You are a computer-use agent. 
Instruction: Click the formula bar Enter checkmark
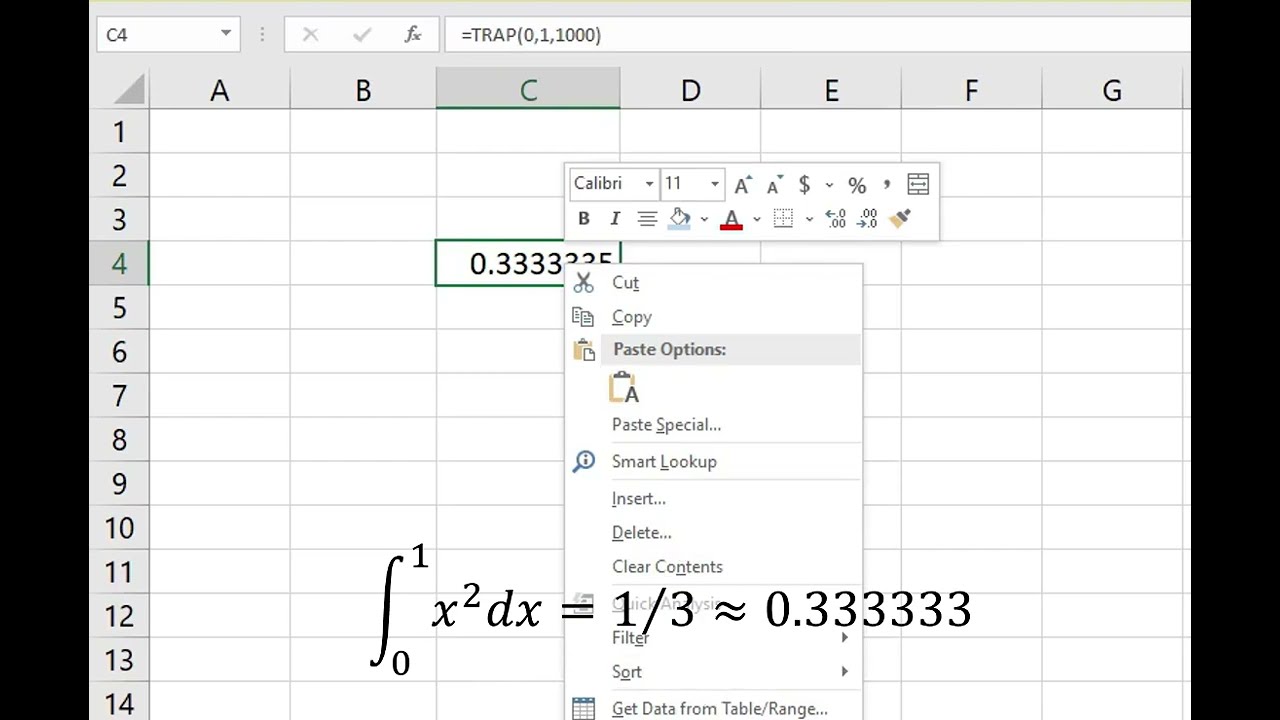coord(362,35)
